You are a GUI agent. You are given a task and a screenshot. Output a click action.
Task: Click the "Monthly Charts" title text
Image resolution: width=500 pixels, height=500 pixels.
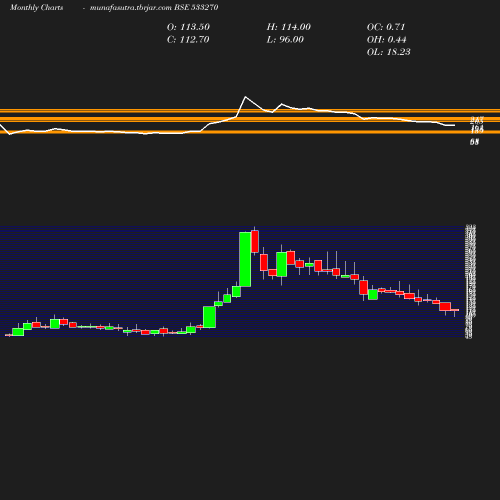point(37,7)
